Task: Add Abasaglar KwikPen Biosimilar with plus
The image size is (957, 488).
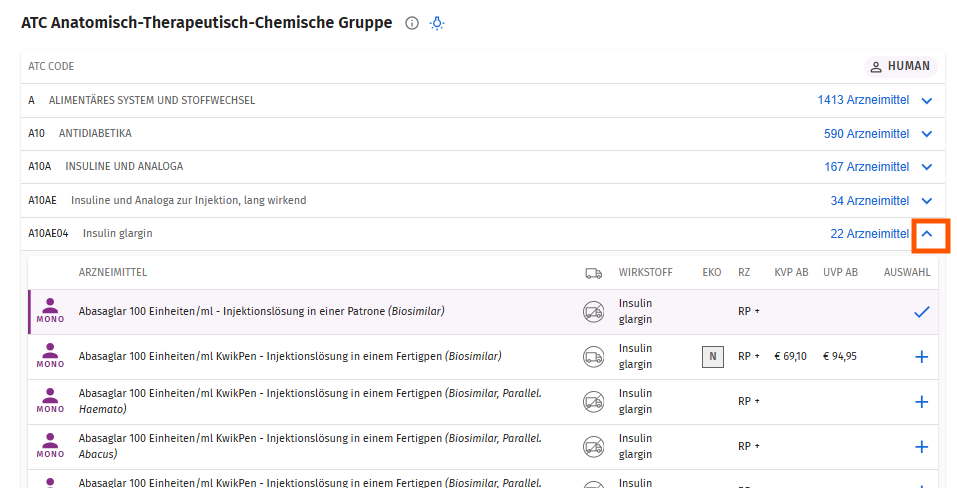Action: tap(922, 357)
